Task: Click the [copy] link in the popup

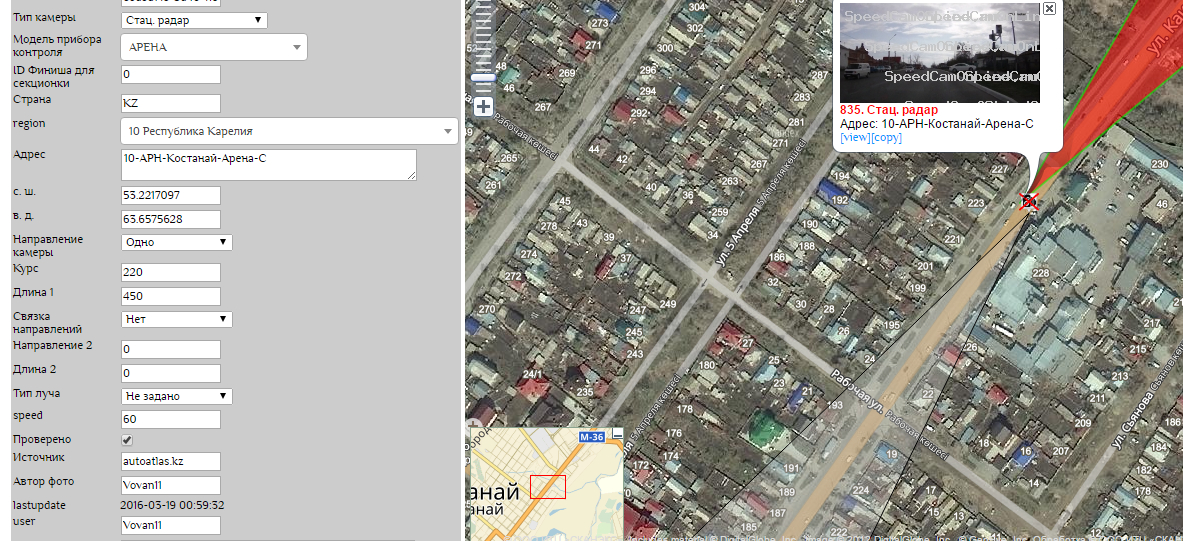Action: click(x=886, y=137)
